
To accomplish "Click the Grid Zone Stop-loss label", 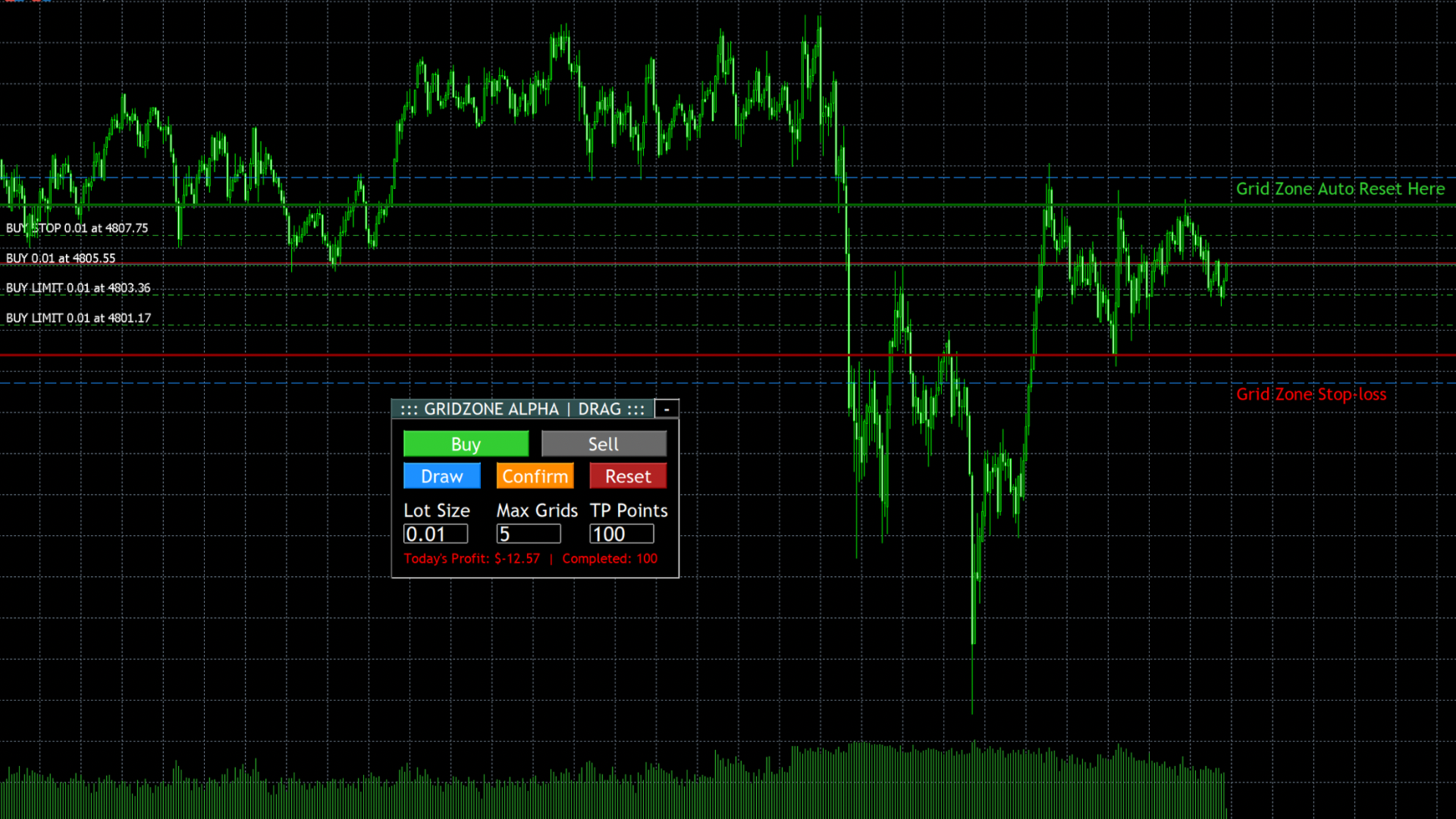I will [x=1311, y=394].
